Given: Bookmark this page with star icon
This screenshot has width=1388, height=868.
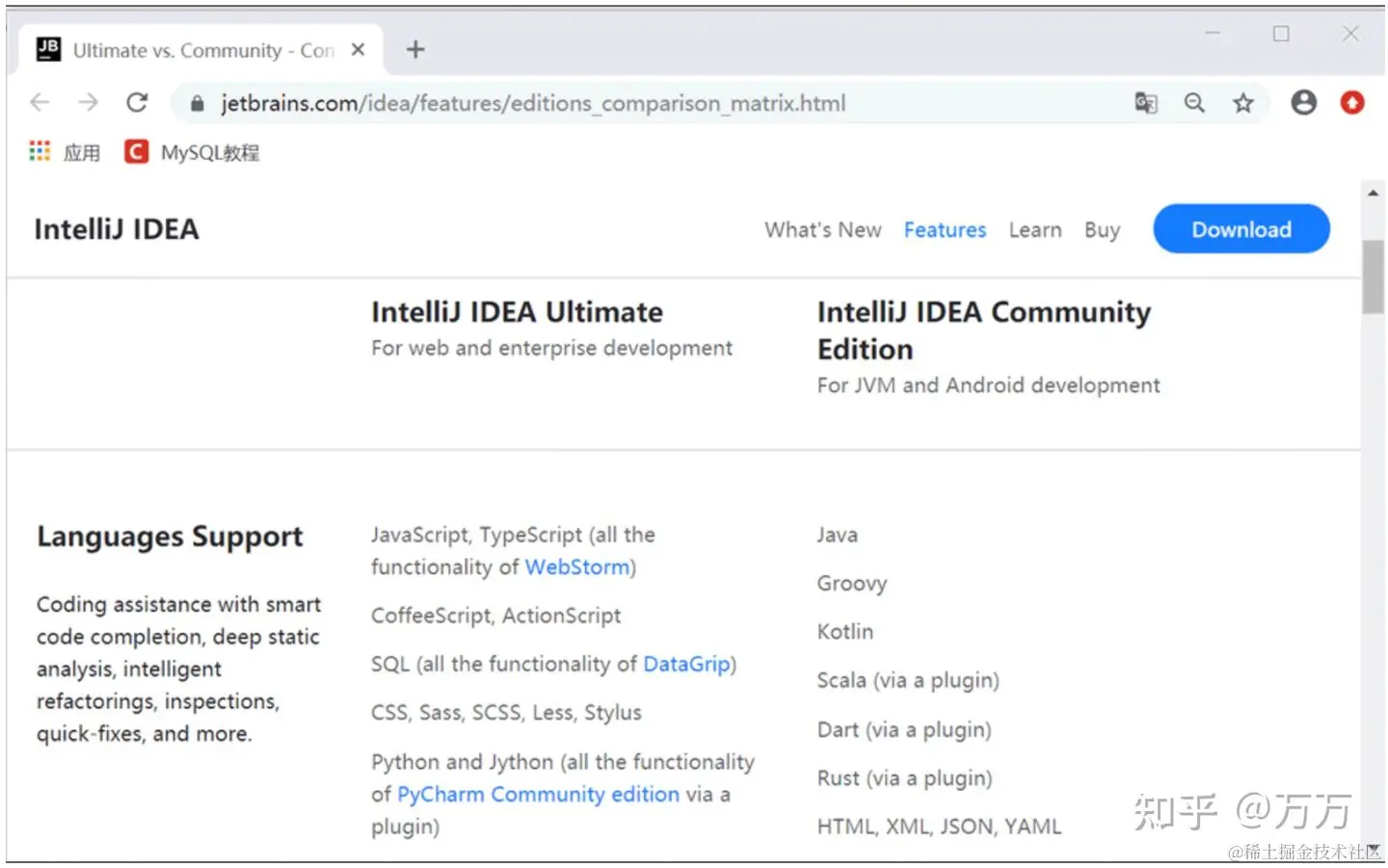Looking at the screenshot, I should pos(1243,103).
